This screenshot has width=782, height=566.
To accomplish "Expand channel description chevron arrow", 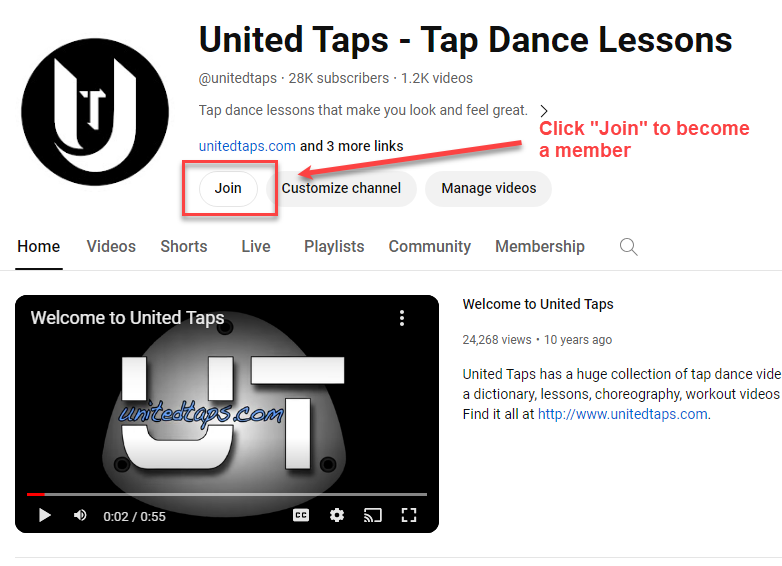I will click(x=544, y=111).
